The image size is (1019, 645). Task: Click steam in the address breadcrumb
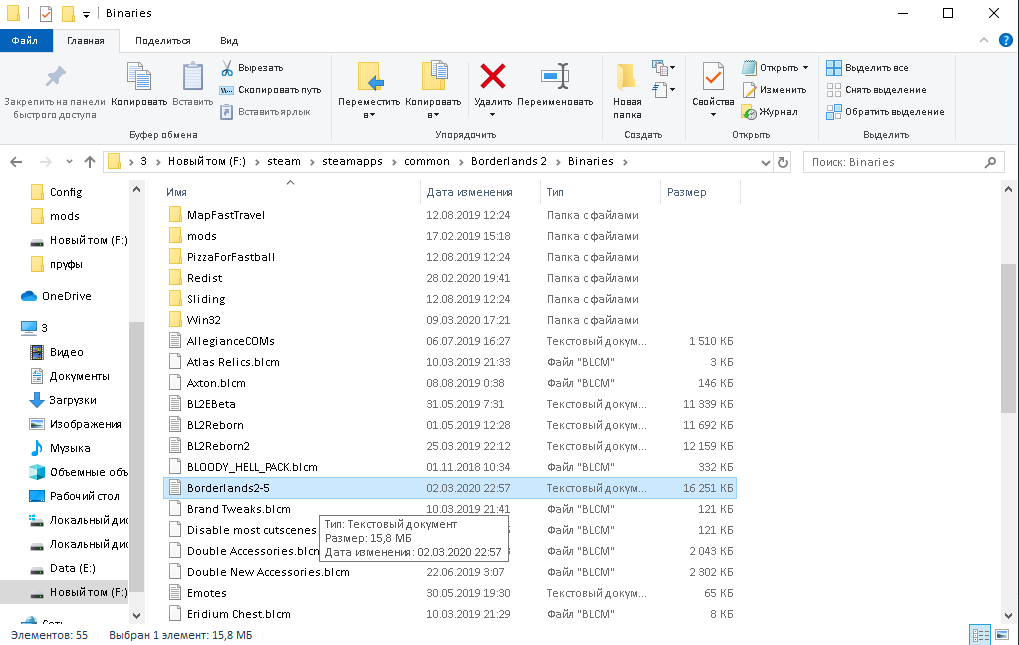pyautogui.click(x=284, y=161)
